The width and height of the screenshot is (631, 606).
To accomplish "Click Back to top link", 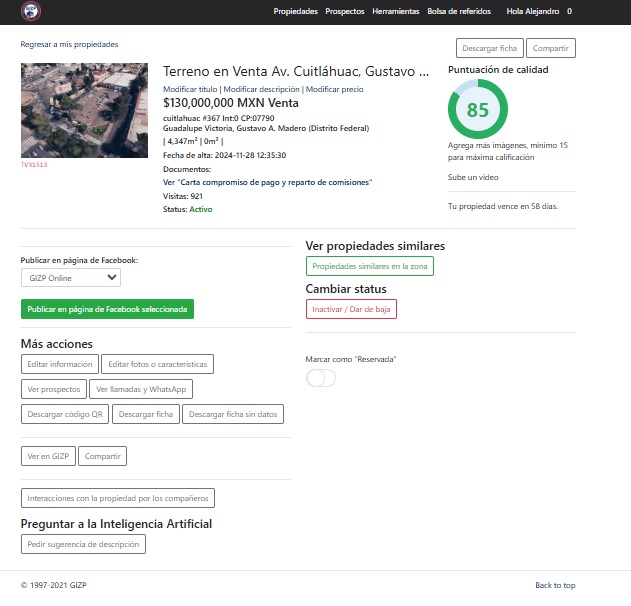I will 555,586.
